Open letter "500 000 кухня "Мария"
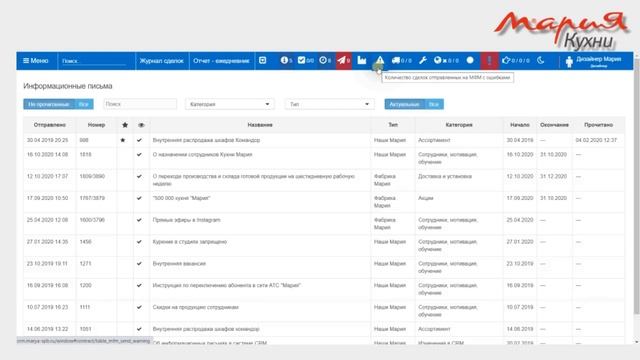This screenshot has height=360, width=640. (x=181, y=198)
